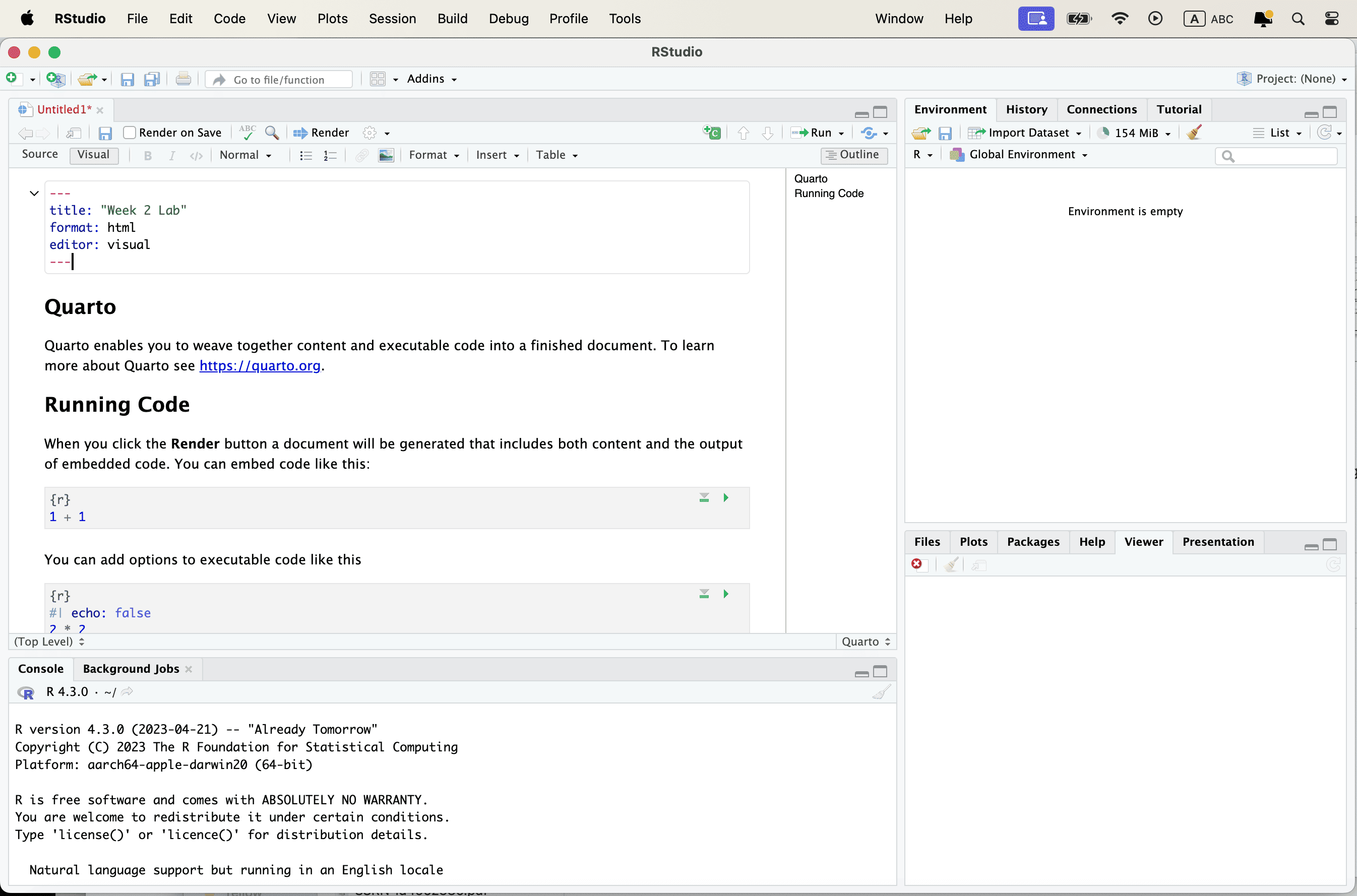Click the Insert new code chunk icon
The image size is (1357, 896).
712,133
